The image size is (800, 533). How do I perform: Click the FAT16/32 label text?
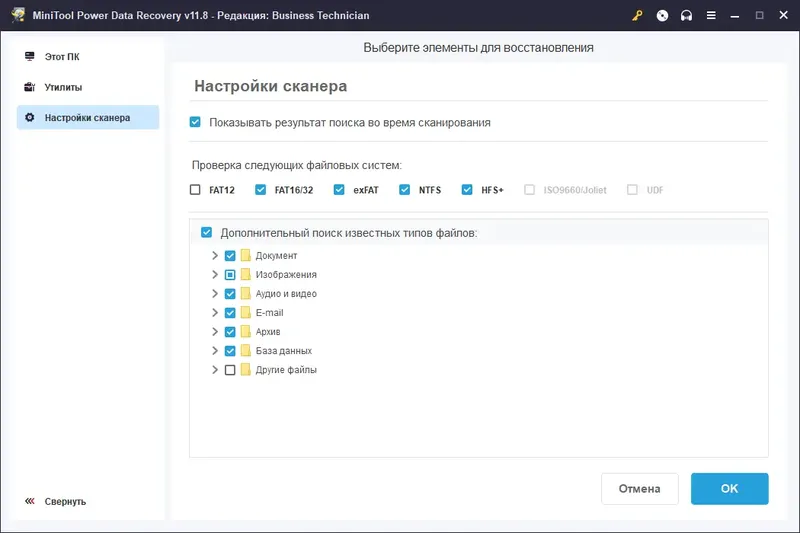pos(294,190)
